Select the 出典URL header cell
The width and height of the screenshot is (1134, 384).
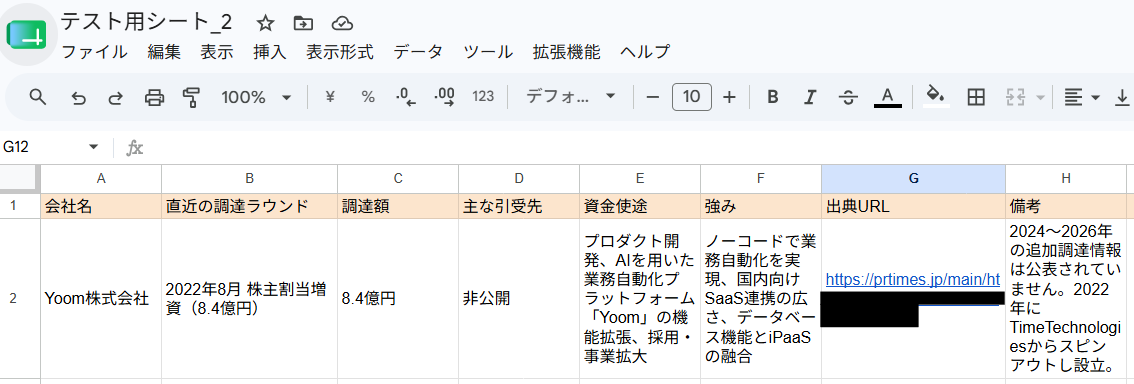point(913,206)
